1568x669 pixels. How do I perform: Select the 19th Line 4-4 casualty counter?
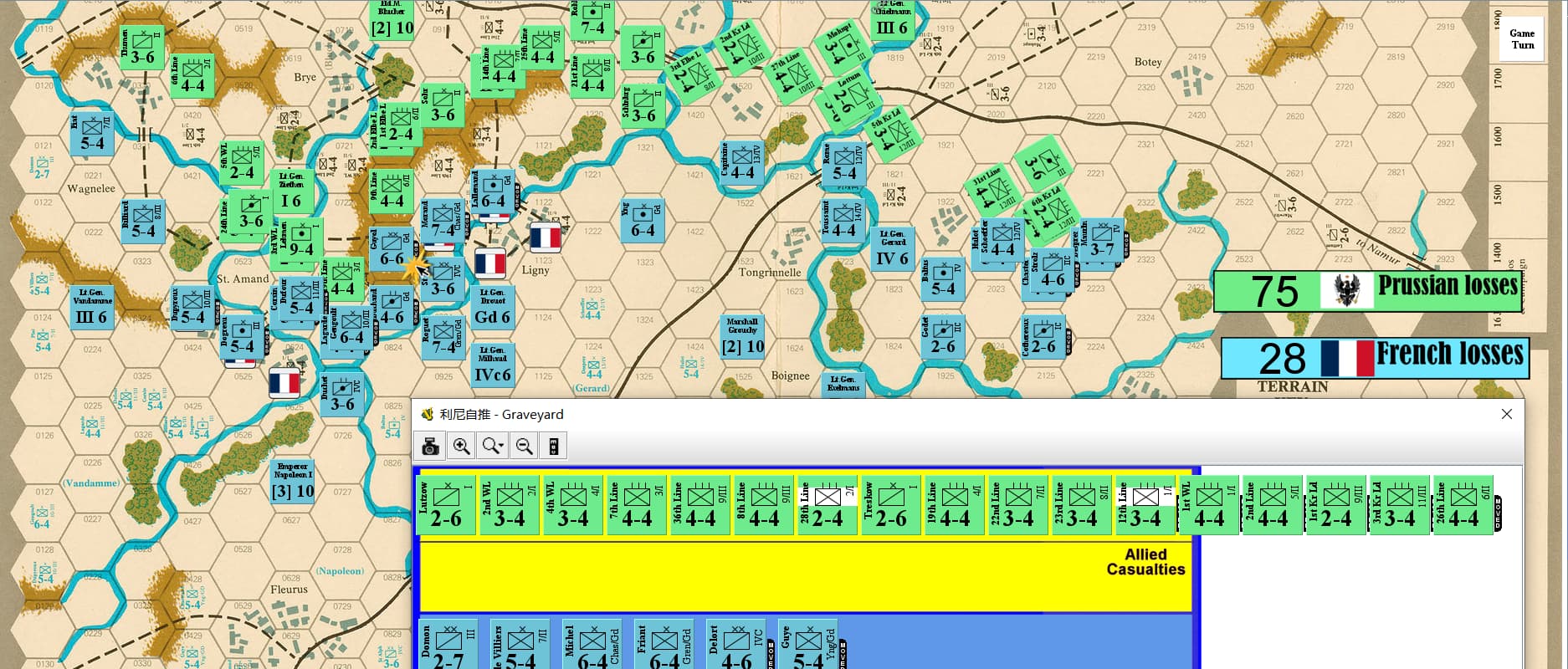click(x=955, y=505)
